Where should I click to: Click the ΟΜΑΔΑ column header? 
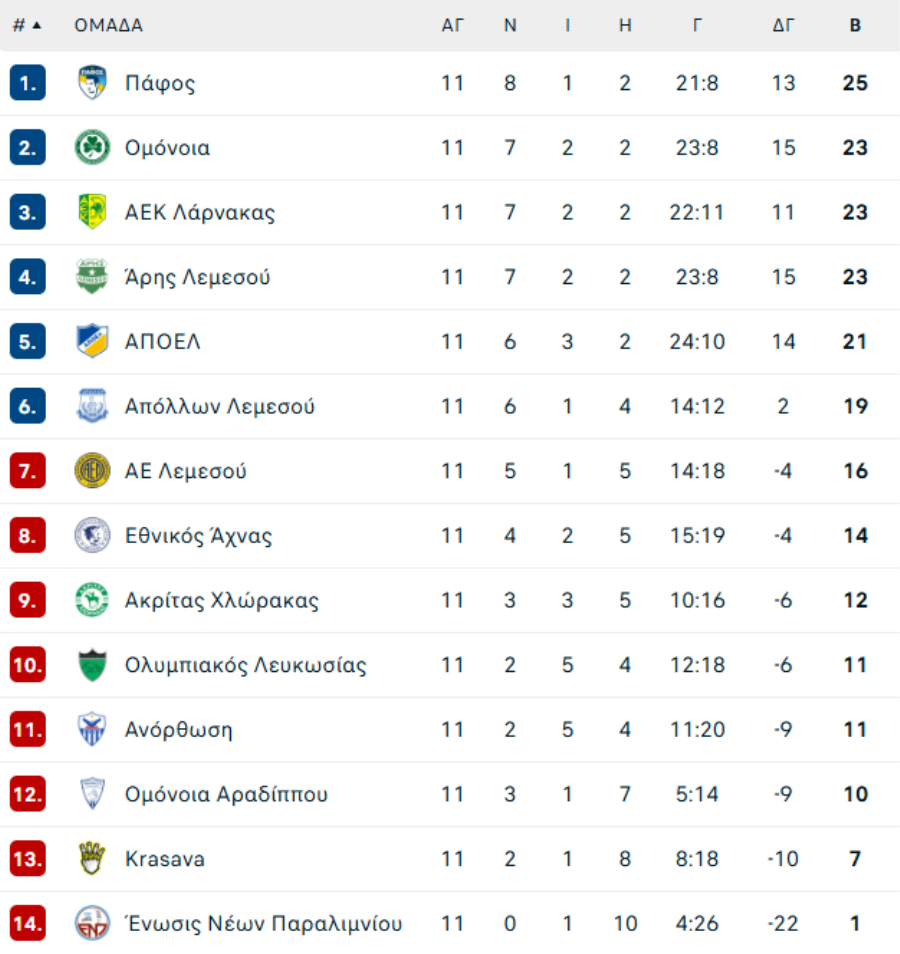click(x=108, y=26)
